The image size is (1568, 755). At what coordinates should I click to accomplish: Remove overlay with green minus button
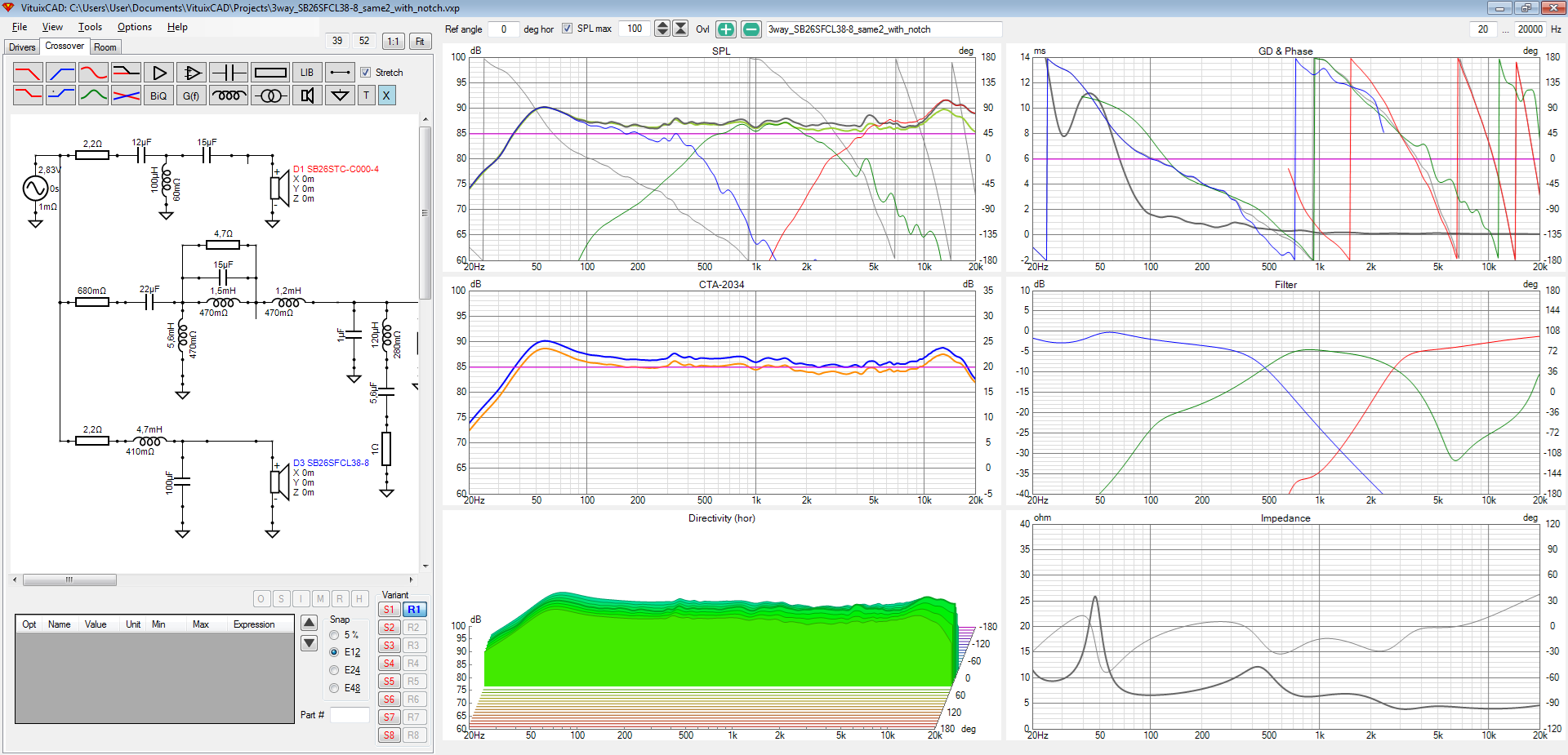point(751,29)
